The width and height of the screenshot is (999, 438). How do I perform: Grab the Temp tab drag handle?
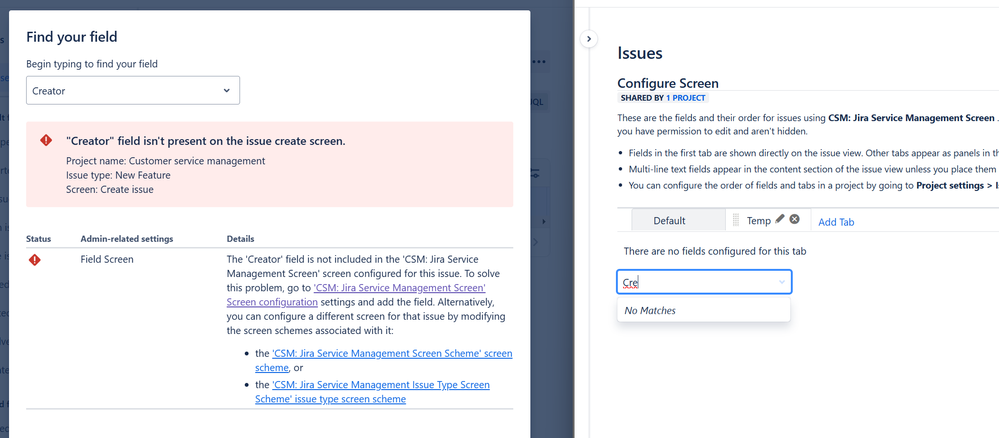(x=736, y=221)
